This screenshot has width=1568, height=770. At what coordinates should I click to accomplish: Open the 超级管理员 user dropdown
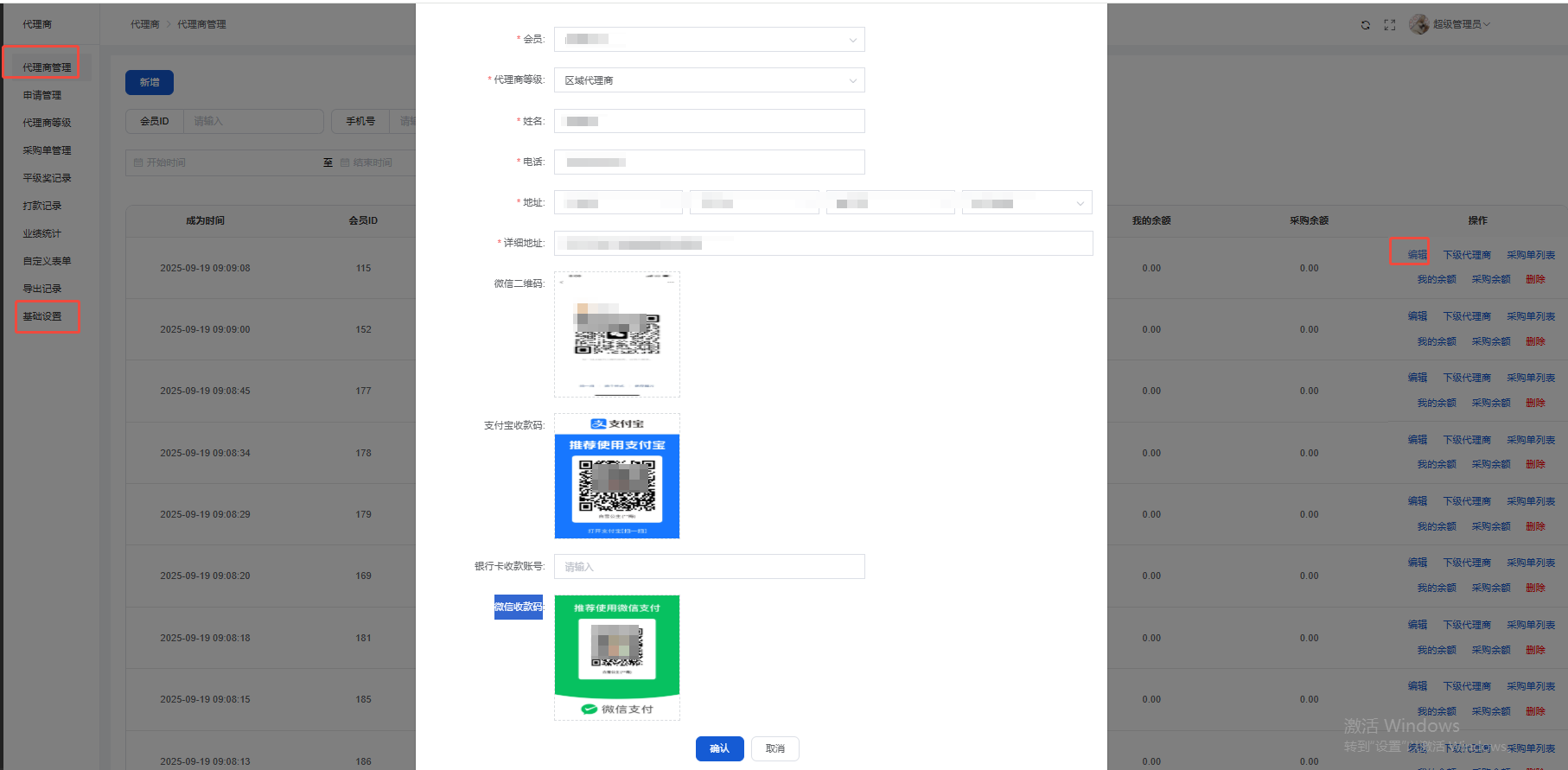(1461, 24)
